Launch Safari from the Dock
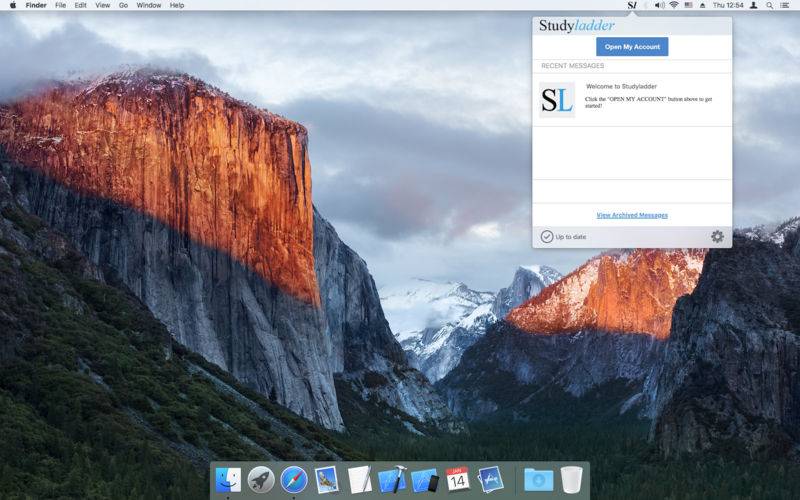Image resolution: width=800 pixels, height=500 pixels. [294, 480]
